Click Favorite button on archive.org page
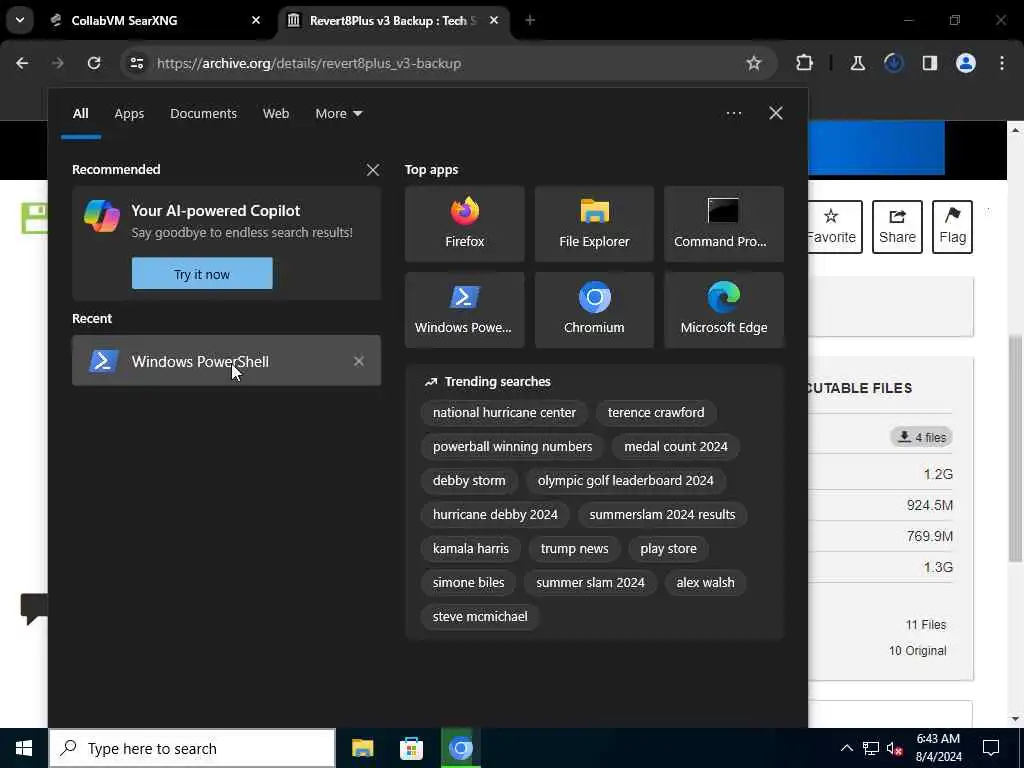The image size is (1024, 768). point(830,227)
